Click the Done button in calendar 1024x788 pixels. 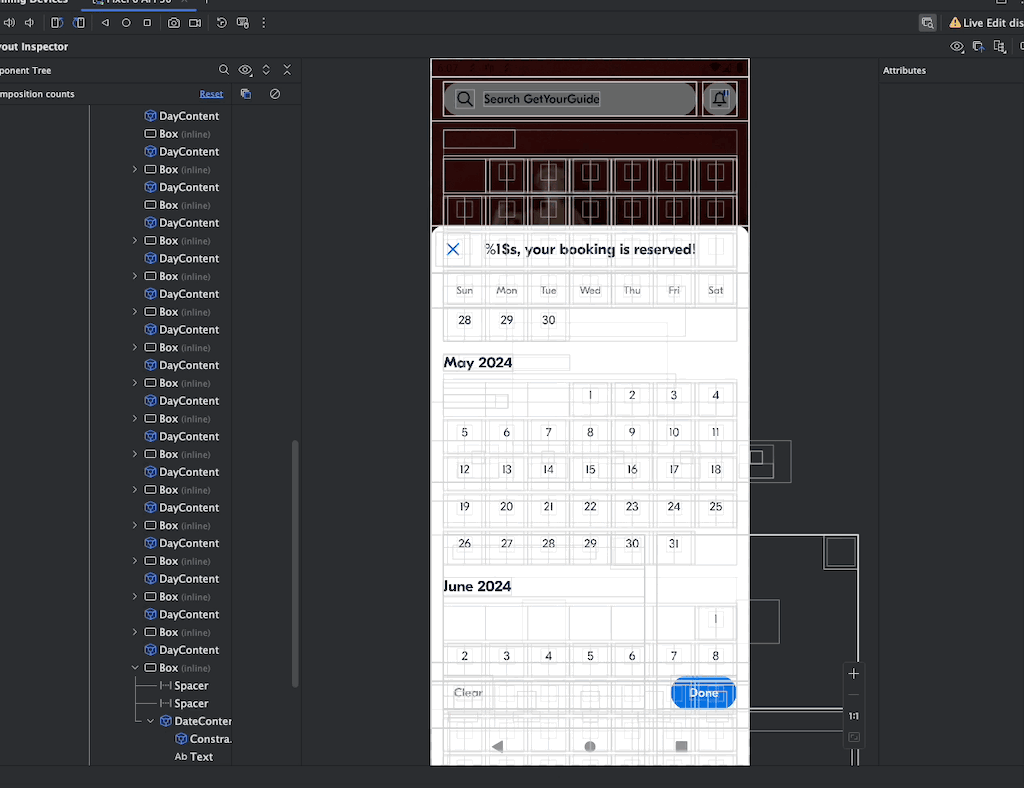coord(703,693)
